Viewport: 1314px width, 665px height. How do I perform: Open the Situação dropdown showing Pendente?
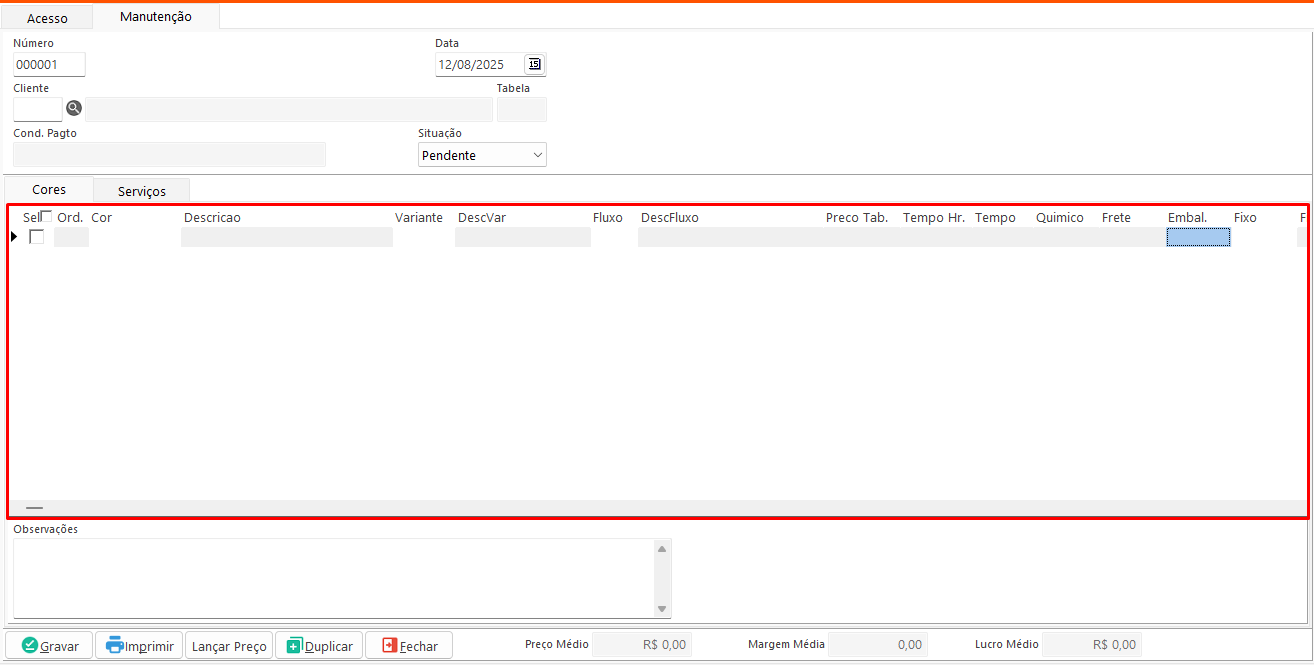click(482, 155)
